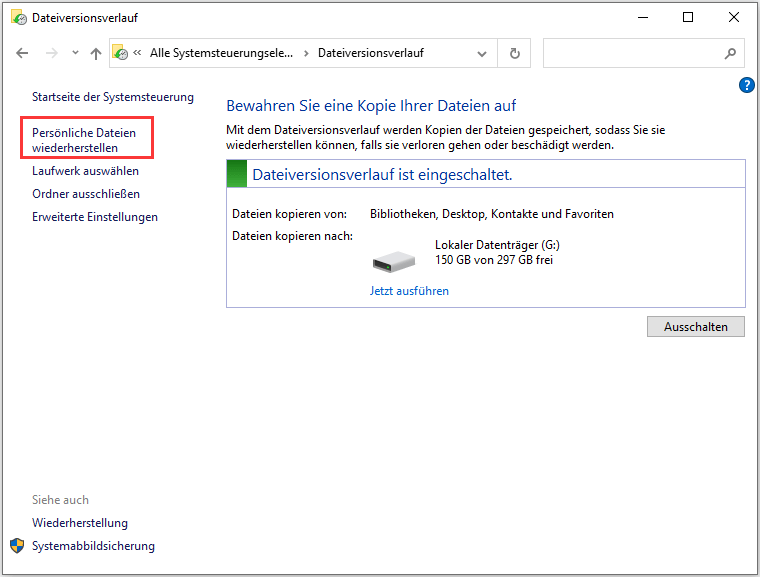The height and width of the screenshot is (577, 760).
Task: Open Erweiterte Einstellungen
Action: tap(94, 217)
